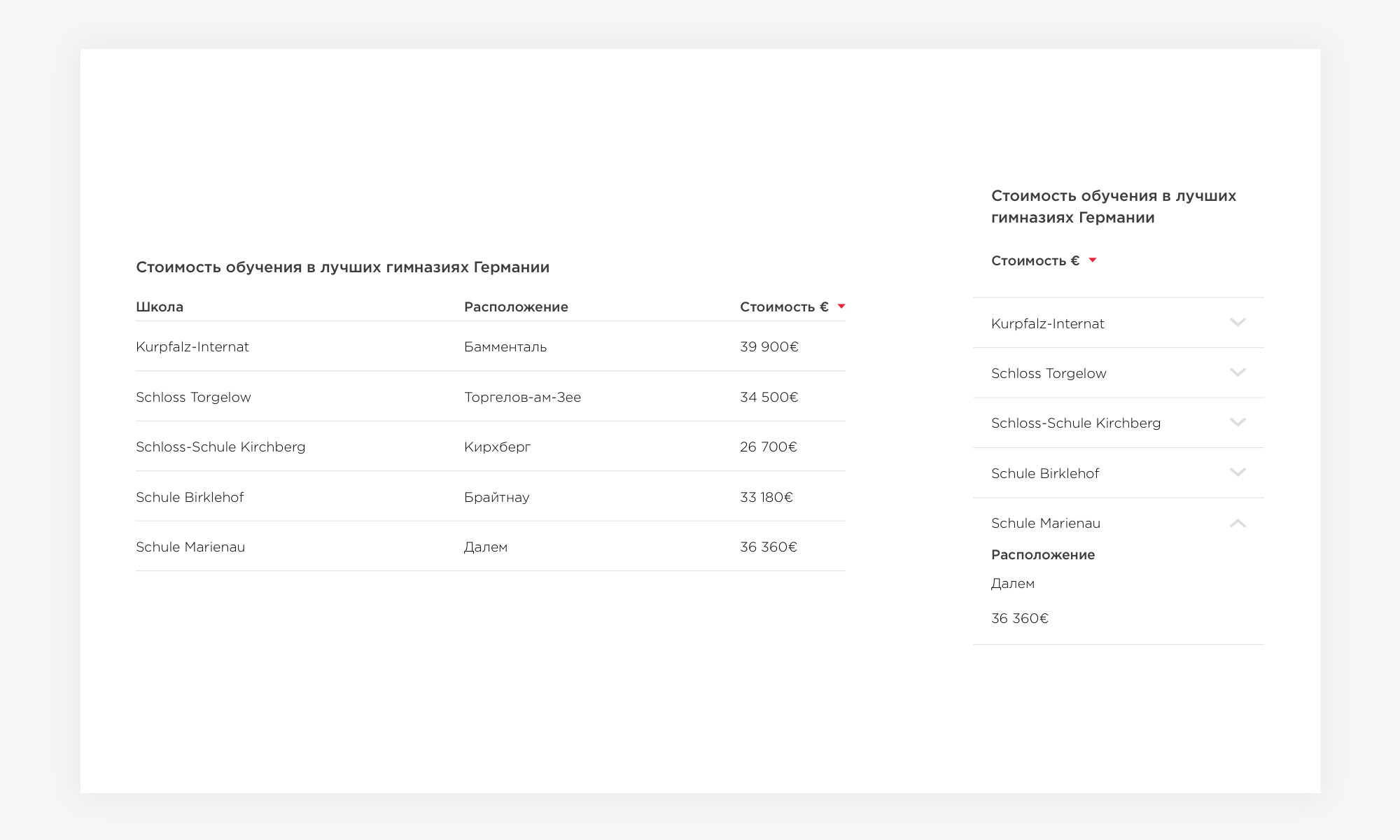Click the 33 180€ price cell
Screen dimensions: 1400x840
766,497
